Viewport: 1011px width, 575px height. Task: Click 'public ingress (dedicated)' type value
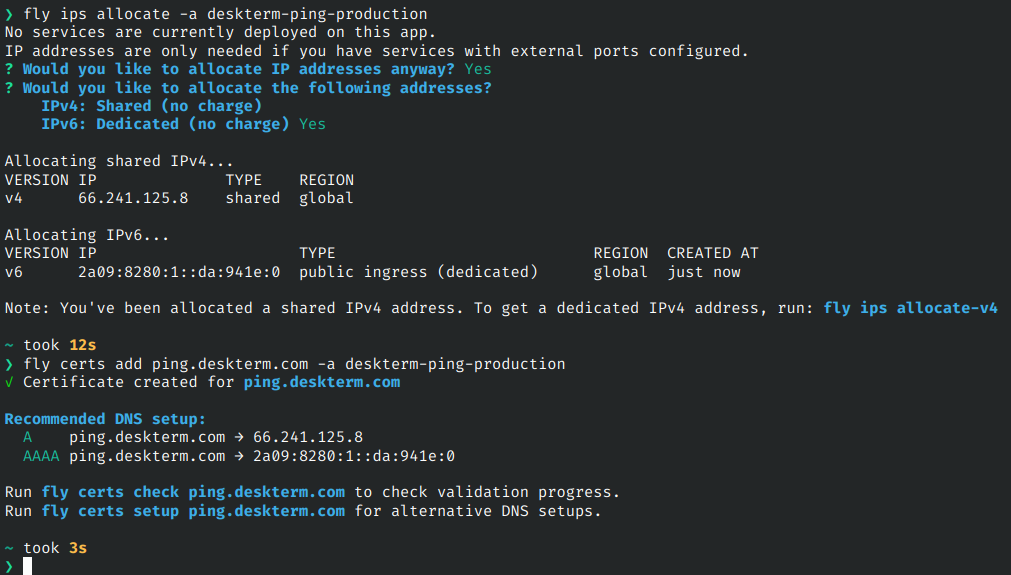click(x=418, y=272)
